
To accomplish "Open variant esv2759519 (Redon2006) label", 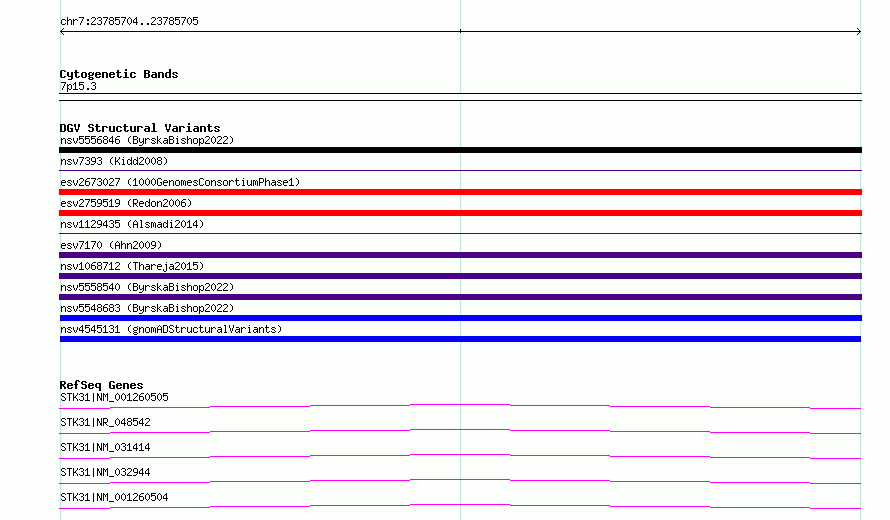I will click(x=126, y=203).
